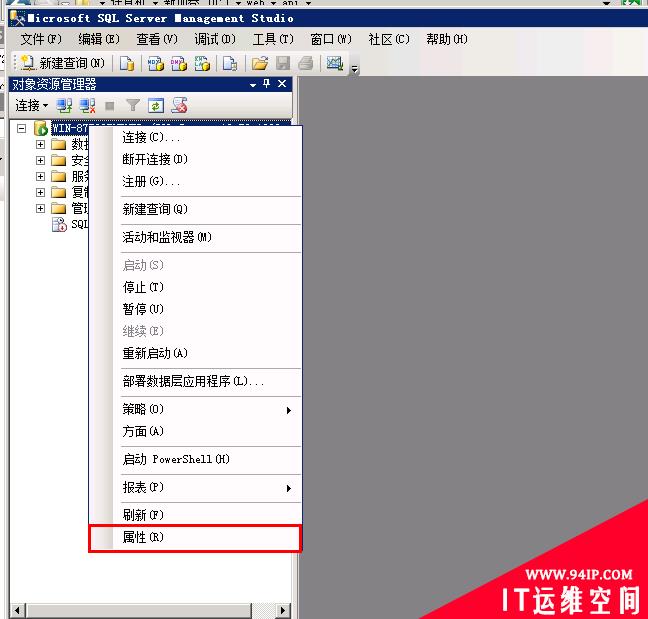Screen dimensions: 648x619
Task: Choose 刷新(F) in context menu
Action: [x=195, y=515]
